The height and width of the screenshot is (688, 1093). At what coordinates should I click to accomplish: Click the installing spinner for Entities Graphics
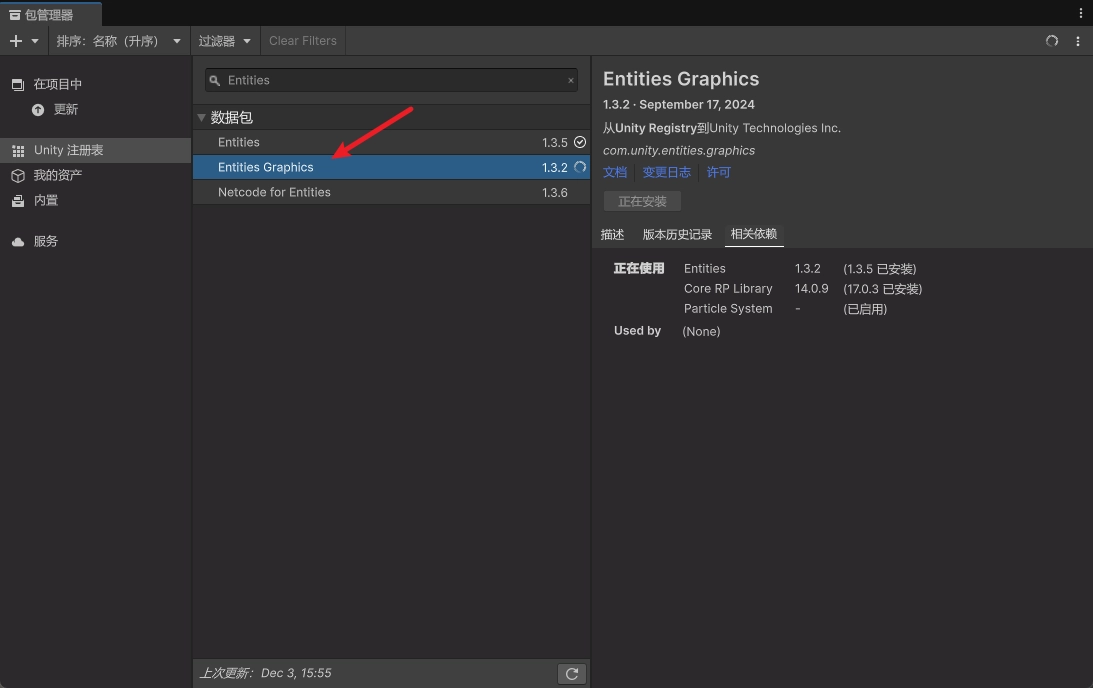[x=580, y=167]
